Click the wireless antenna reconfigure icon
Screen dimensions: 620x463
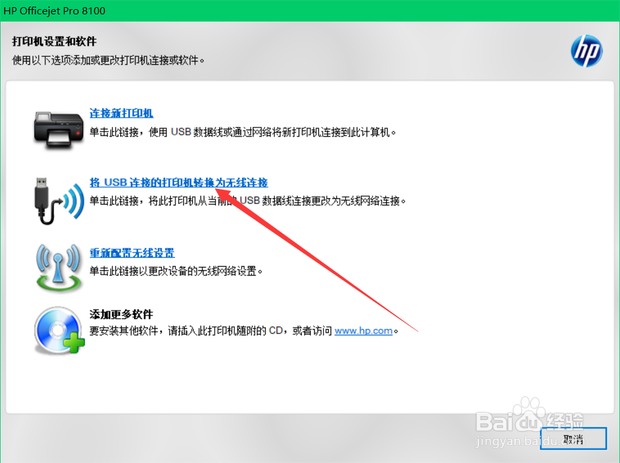(x=59, y=267)
